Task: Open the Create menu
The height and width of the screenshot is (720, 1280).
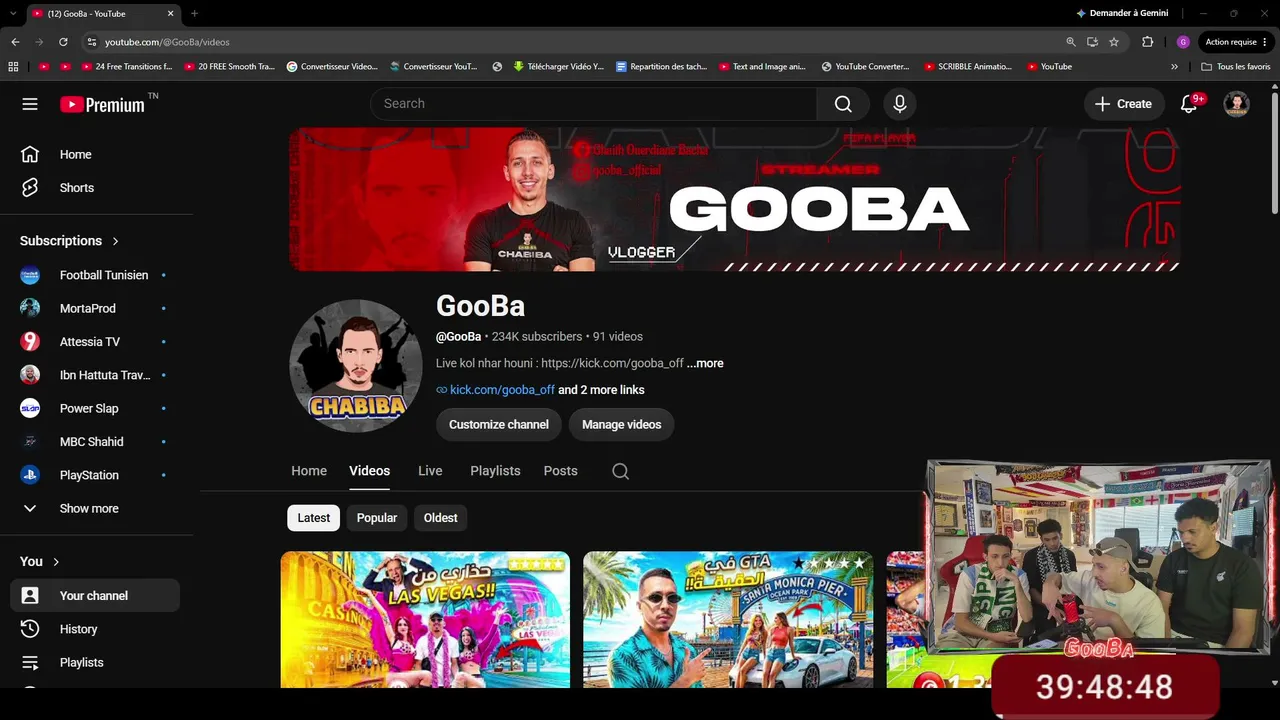Action: (x=1123, y=104)
